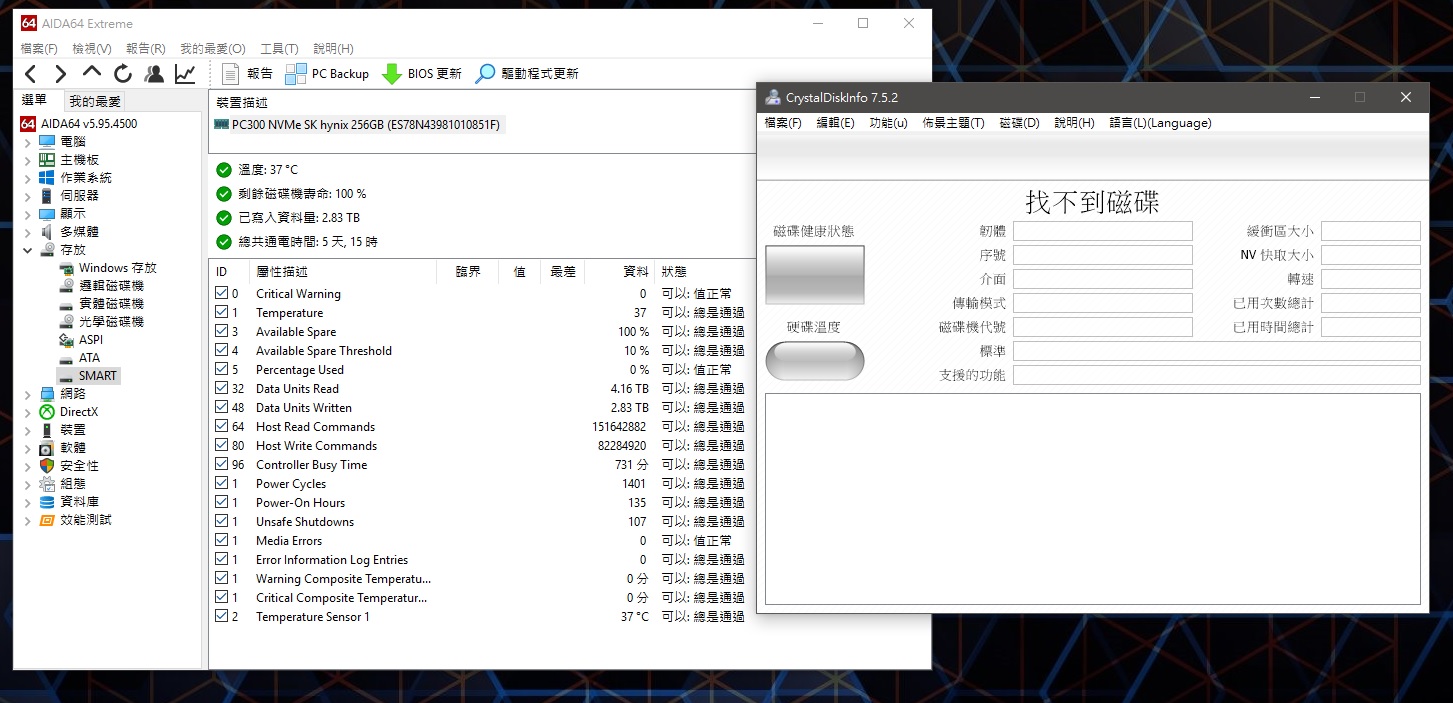
Task: Open the 報告 report toolbar button
Action: [x=246, y=74]
